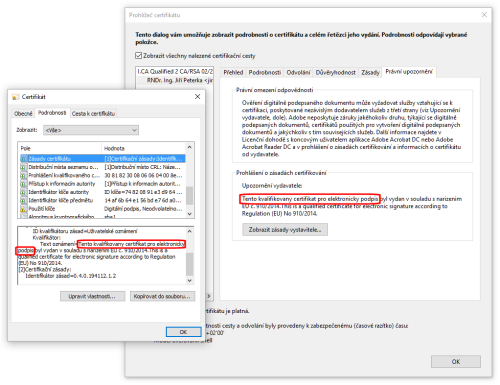Image resolution: width=500 pixels, height=385 pixels.
Task: Click the Kopírovat do souboru button
Action: [162, 296]
